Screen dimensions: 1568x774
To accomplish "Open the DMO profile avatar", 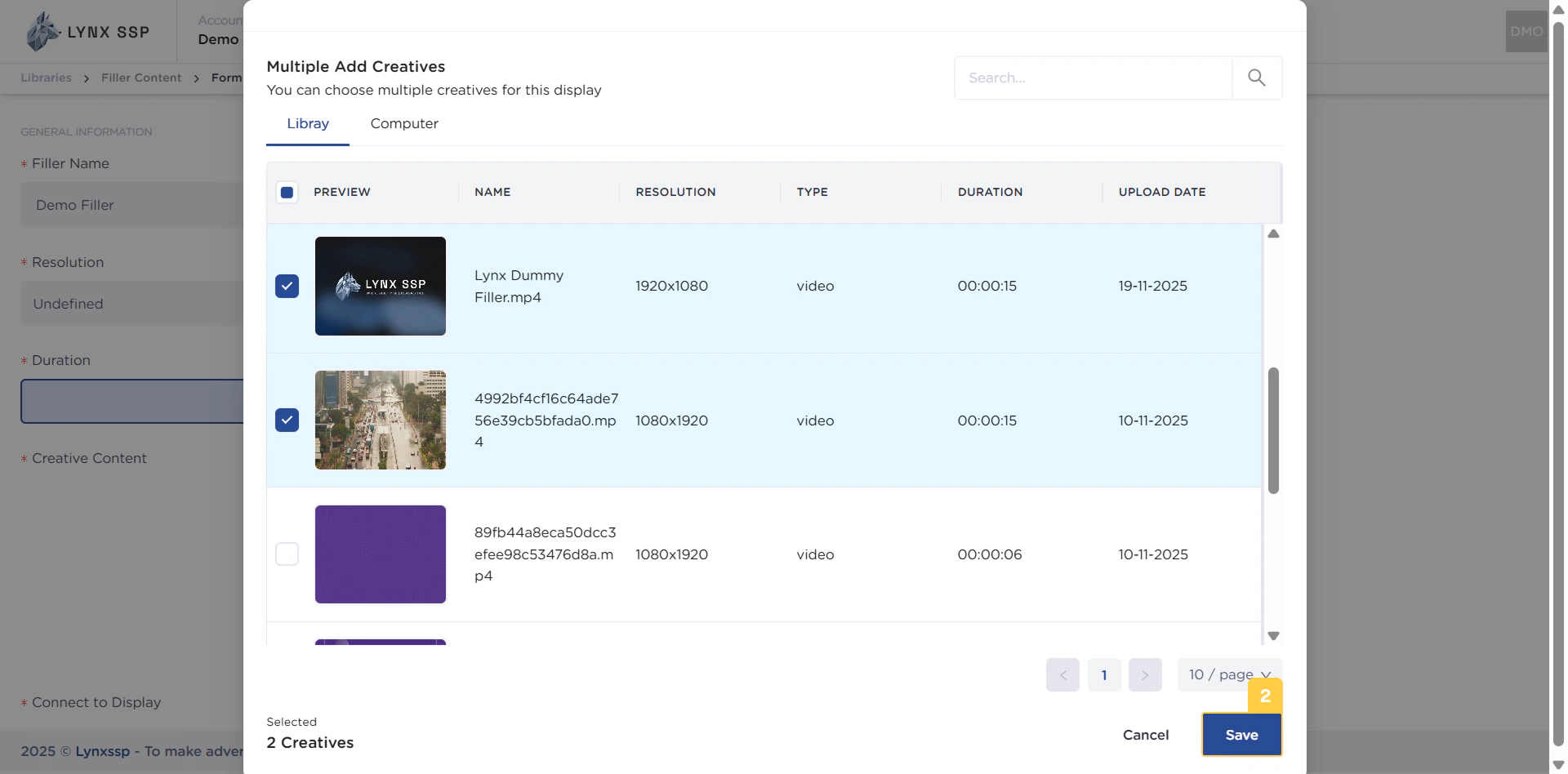I will pos(1526,31).
